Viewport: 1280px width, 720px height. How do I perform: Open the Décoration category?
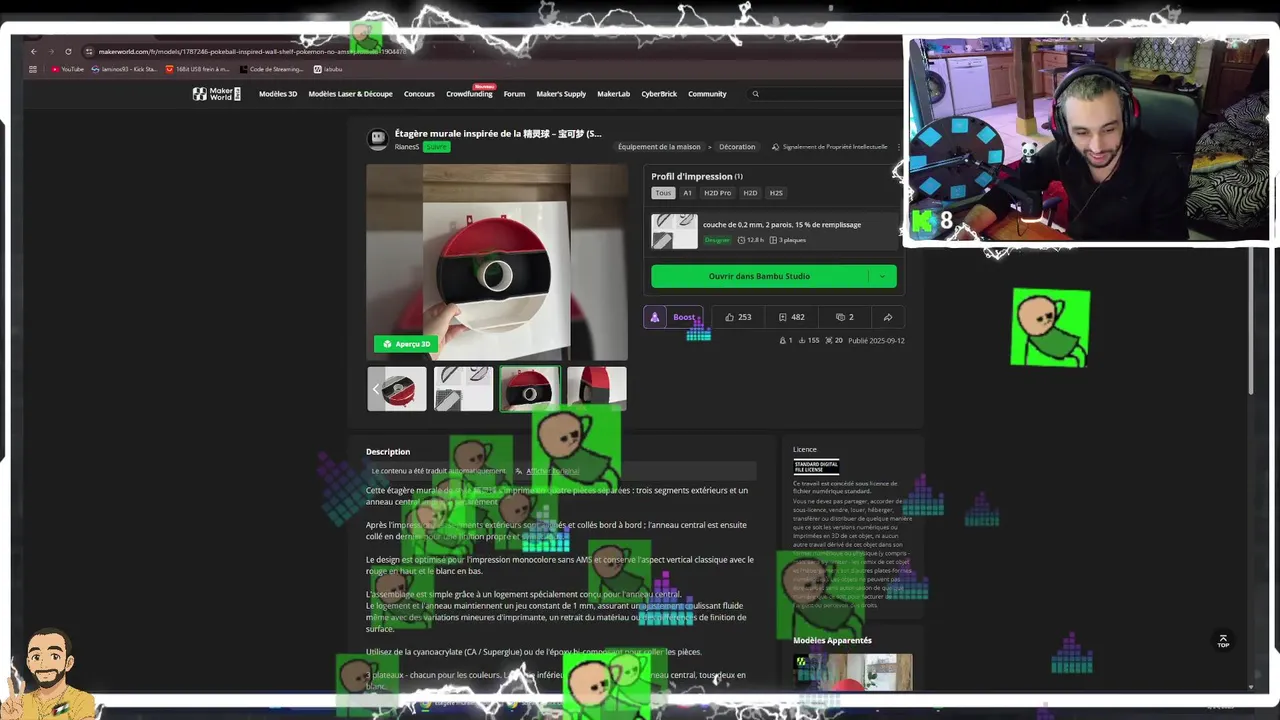click(737, 147)
